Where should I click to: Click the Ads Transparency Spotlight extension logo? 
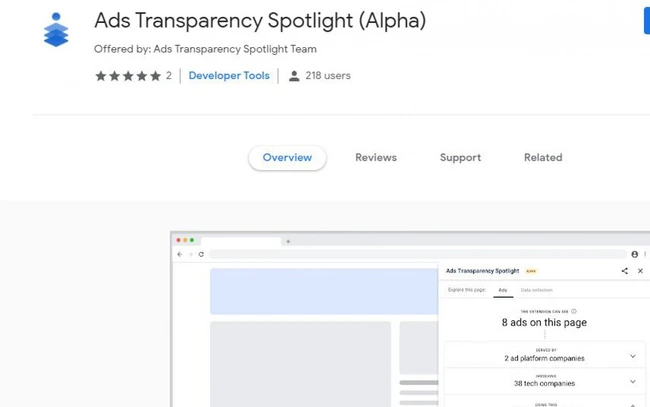click(56, 30)
